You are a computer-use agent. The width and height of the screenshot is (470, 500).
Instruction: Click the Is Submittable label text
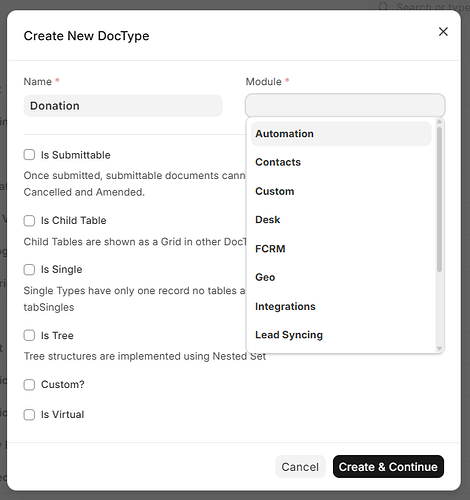76,155
